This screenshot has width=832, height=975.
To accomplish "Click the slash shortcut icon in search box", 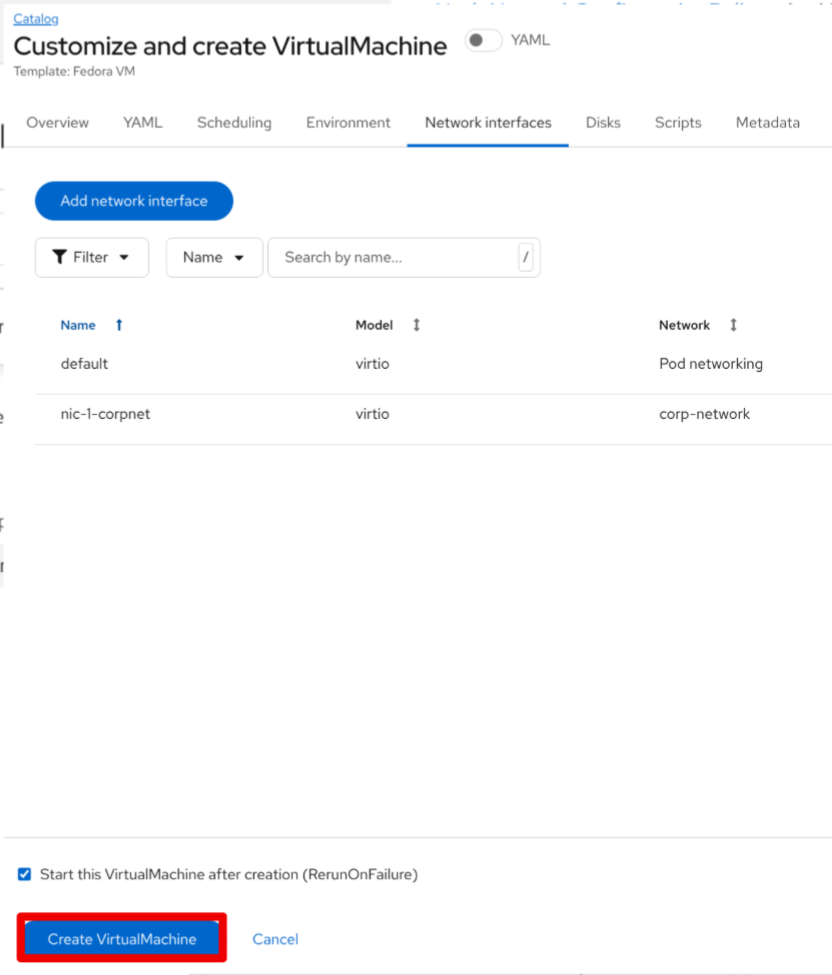I will point(526,257).
